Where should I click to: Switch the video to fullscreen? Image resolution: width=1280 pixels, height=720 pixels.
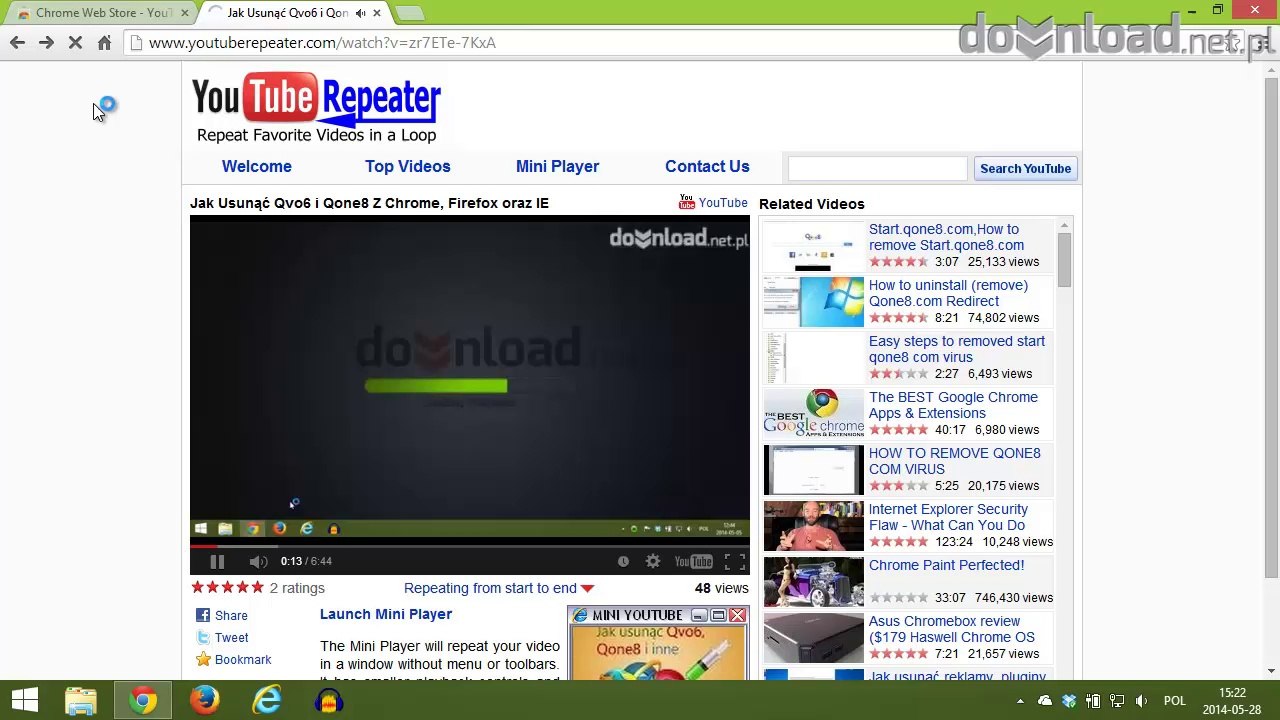(x=734, y=561)
